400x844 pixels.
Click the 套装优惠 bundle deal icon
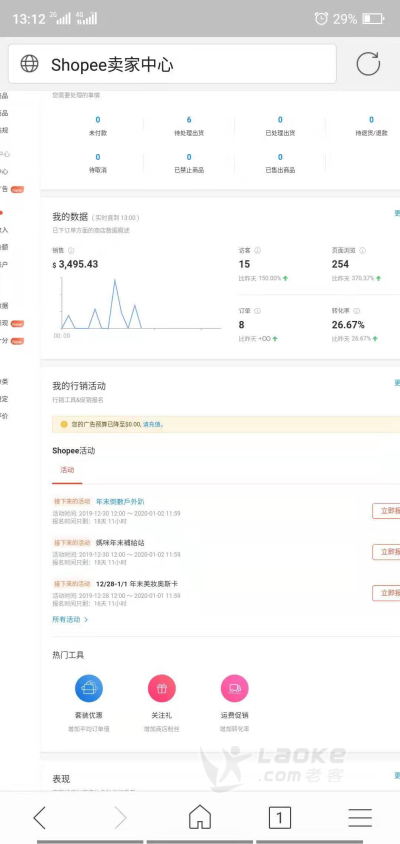[89, 688]
